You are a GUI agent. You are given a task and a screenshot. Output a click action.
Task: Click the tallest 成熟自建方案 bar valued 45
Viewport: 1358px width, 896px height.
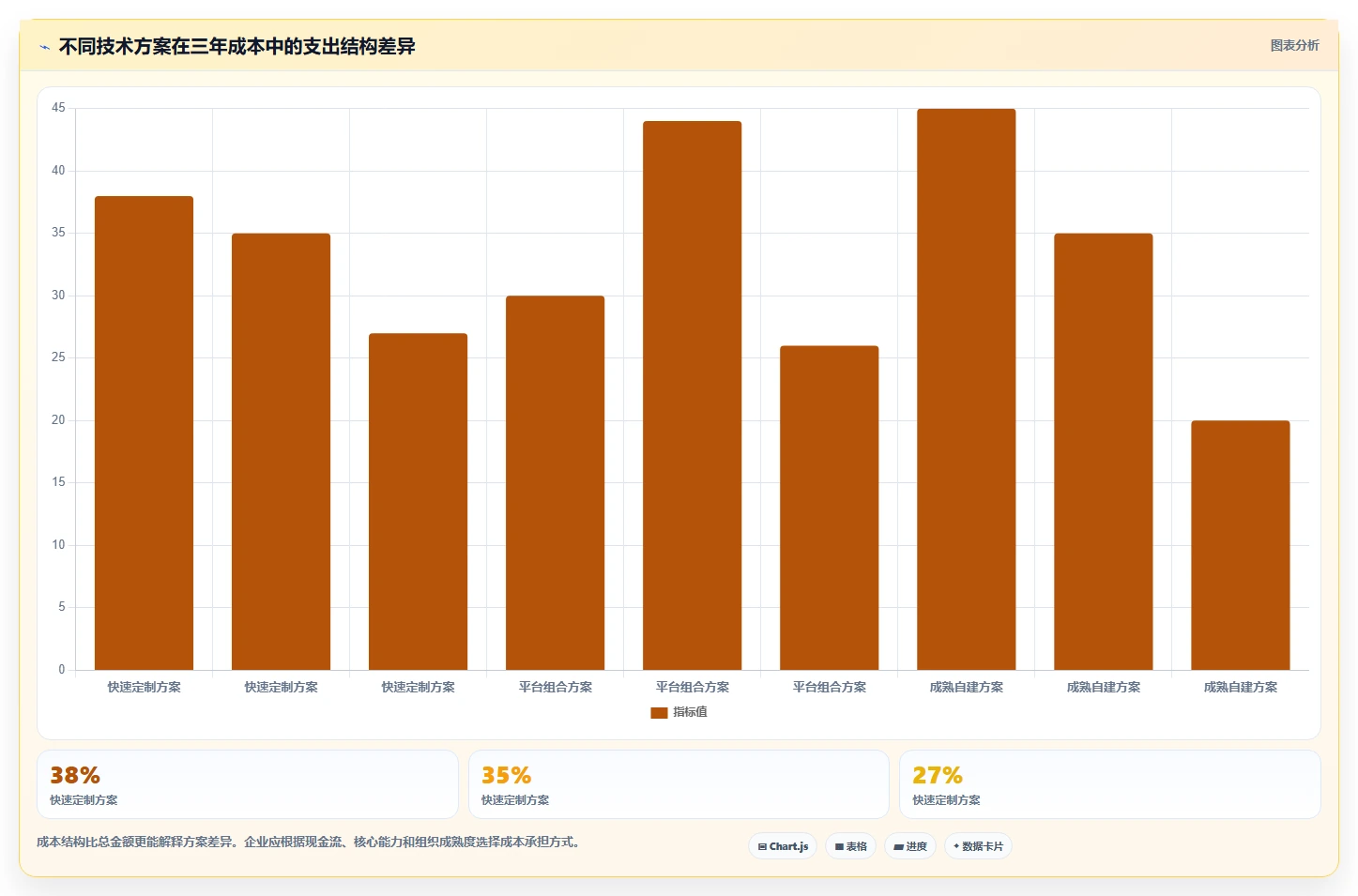(x=966, y=389)
